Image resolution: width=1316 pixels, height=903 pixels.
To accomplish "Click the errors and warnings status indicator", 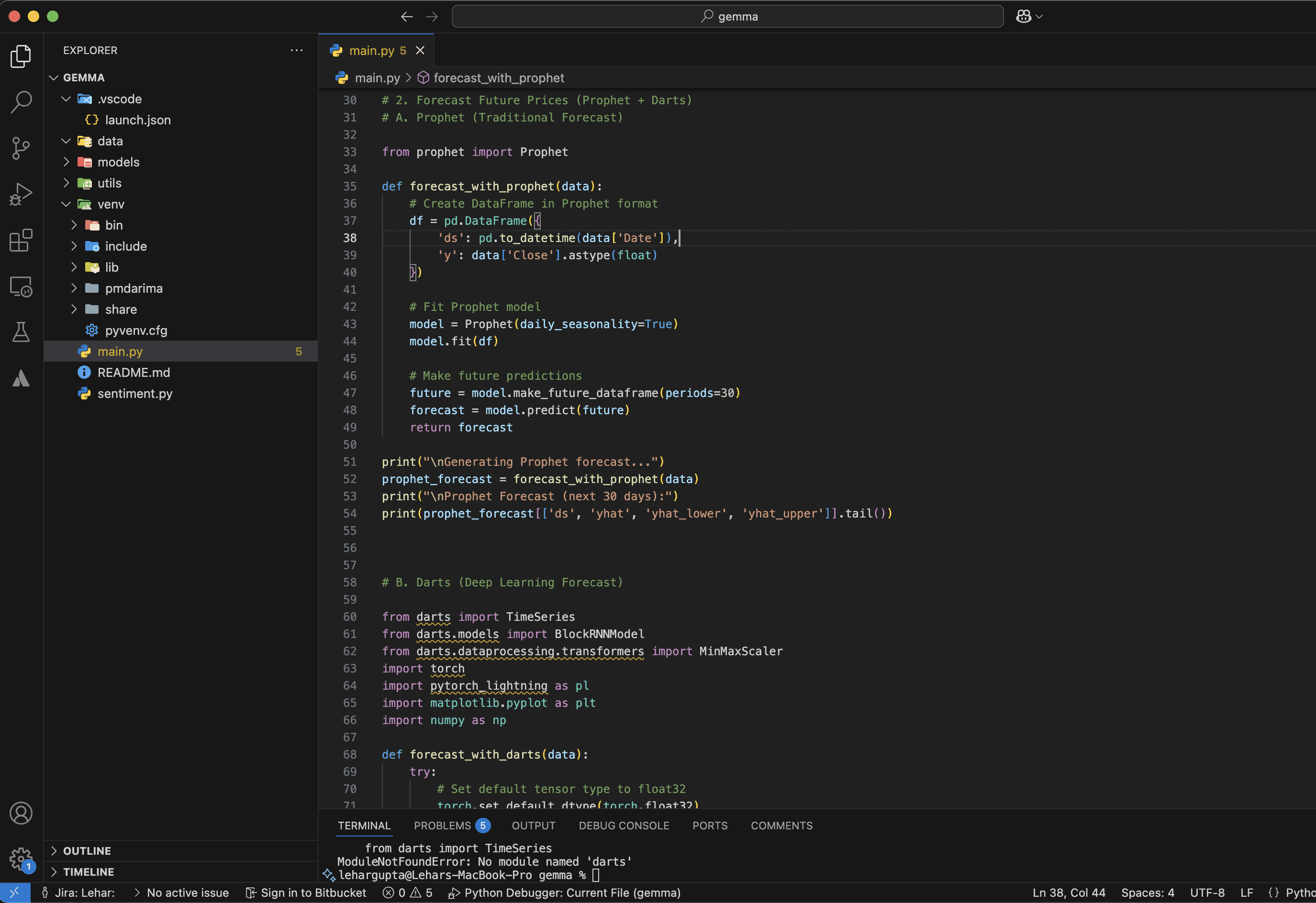I will click(408, 893).
